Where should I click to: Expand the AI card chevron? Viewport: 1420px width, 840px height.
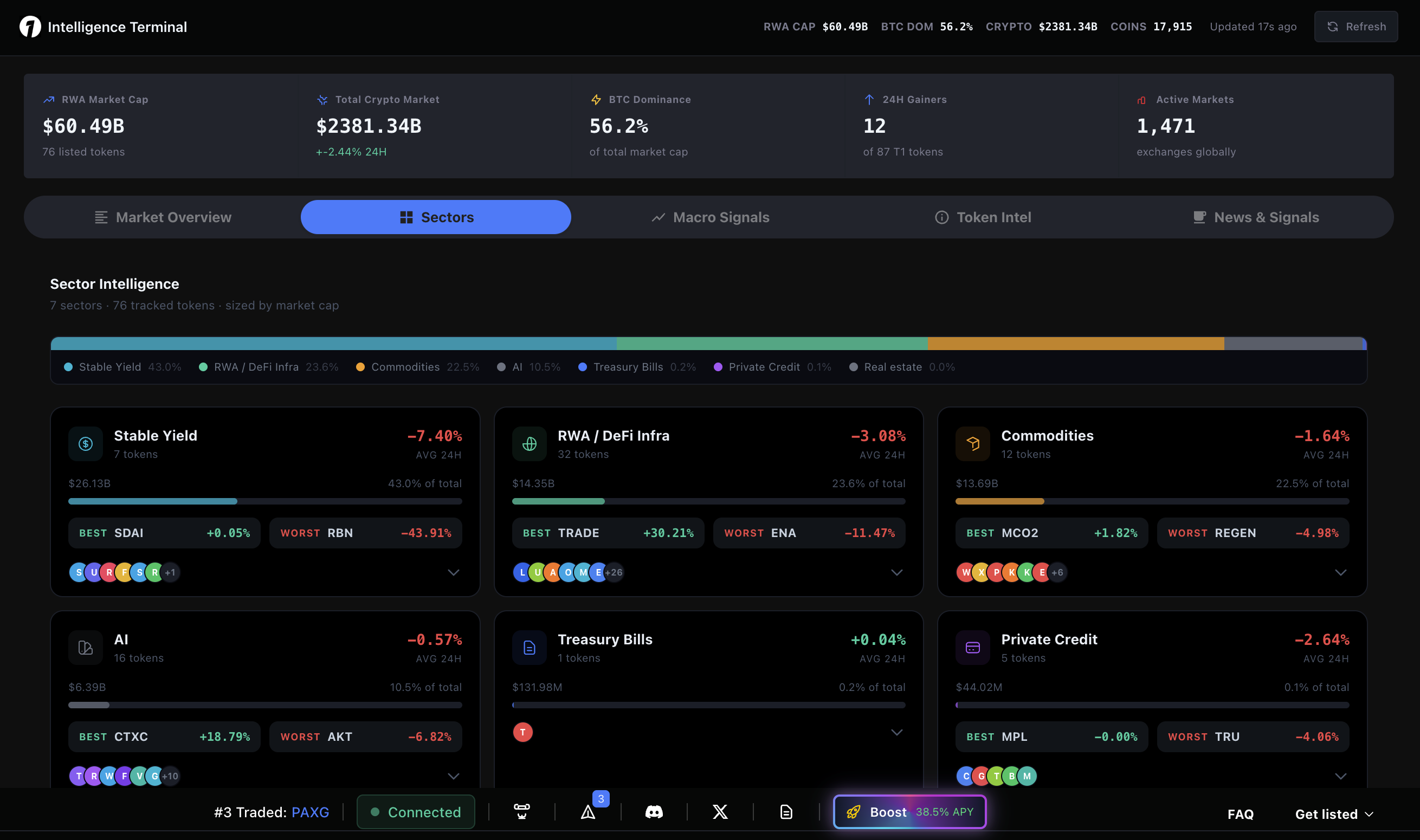[453, 776]
